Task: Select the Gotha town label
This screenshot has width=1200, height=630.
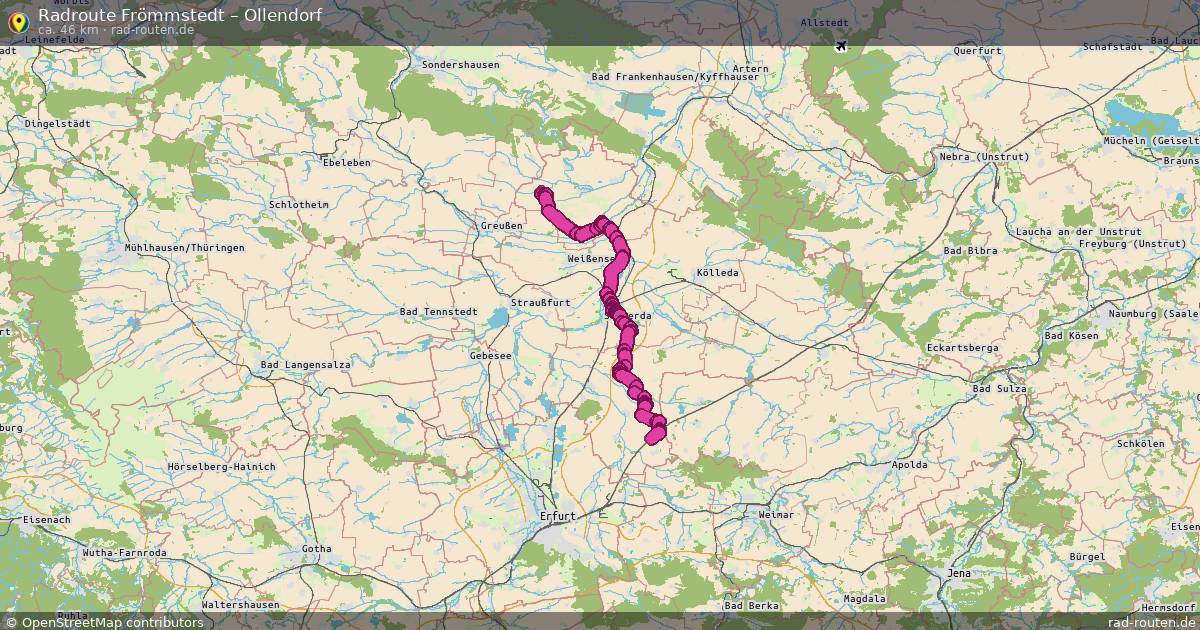Action: click(x=316, y=549)
